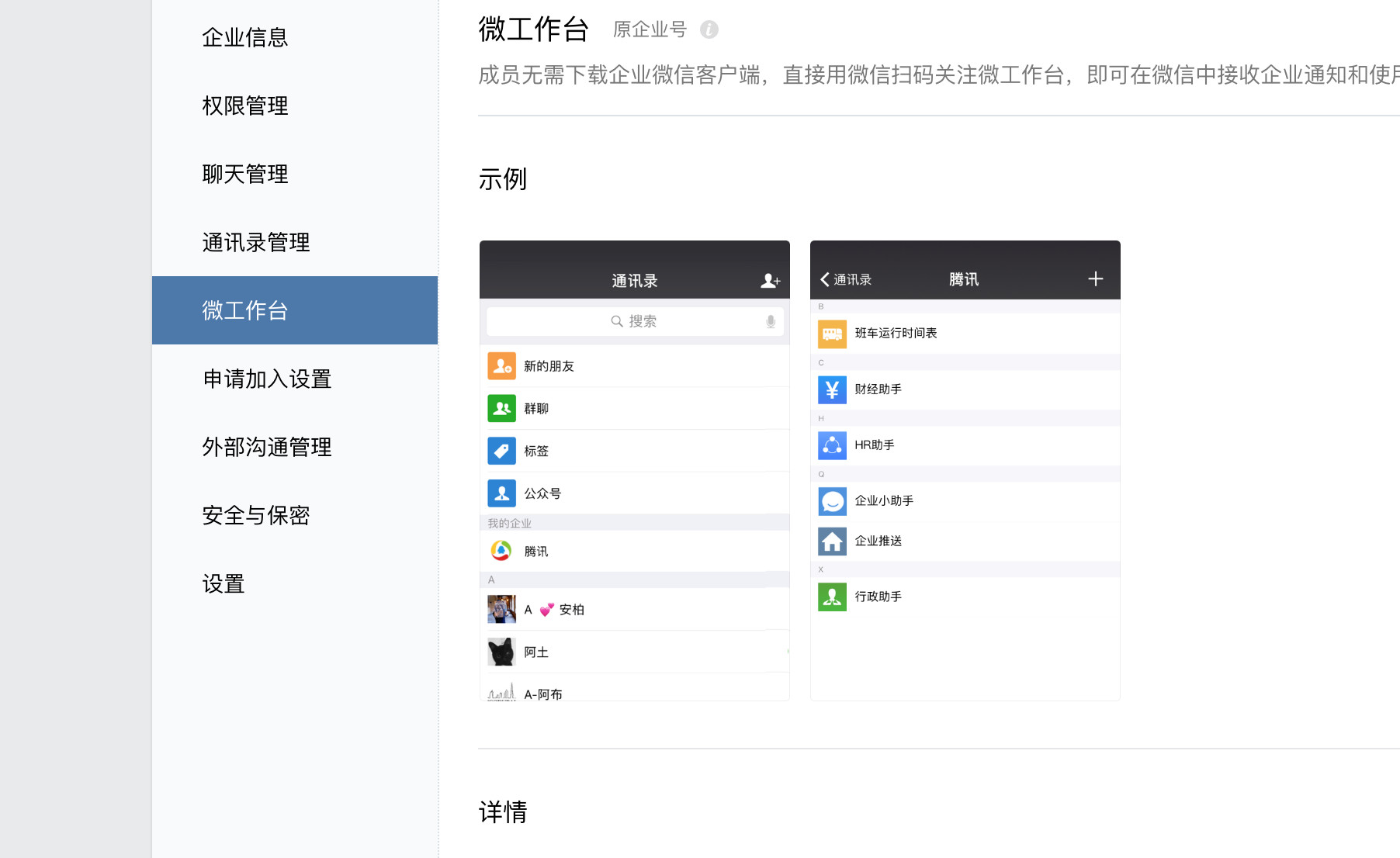
Task: Open 企业信息 in the sidebar
Action: 295,37
